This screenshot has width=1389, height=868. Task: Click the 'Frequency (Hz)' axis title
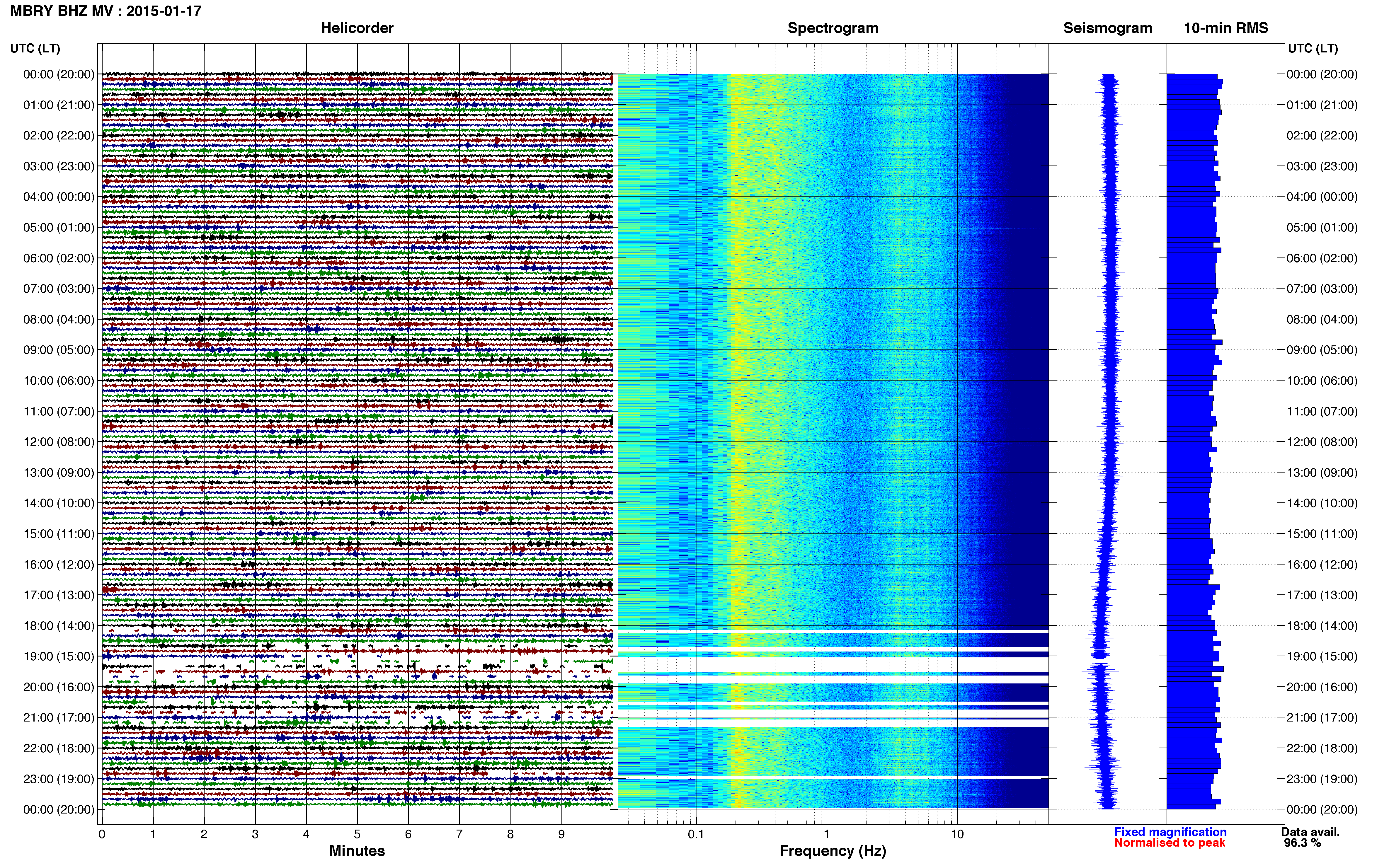833,851
